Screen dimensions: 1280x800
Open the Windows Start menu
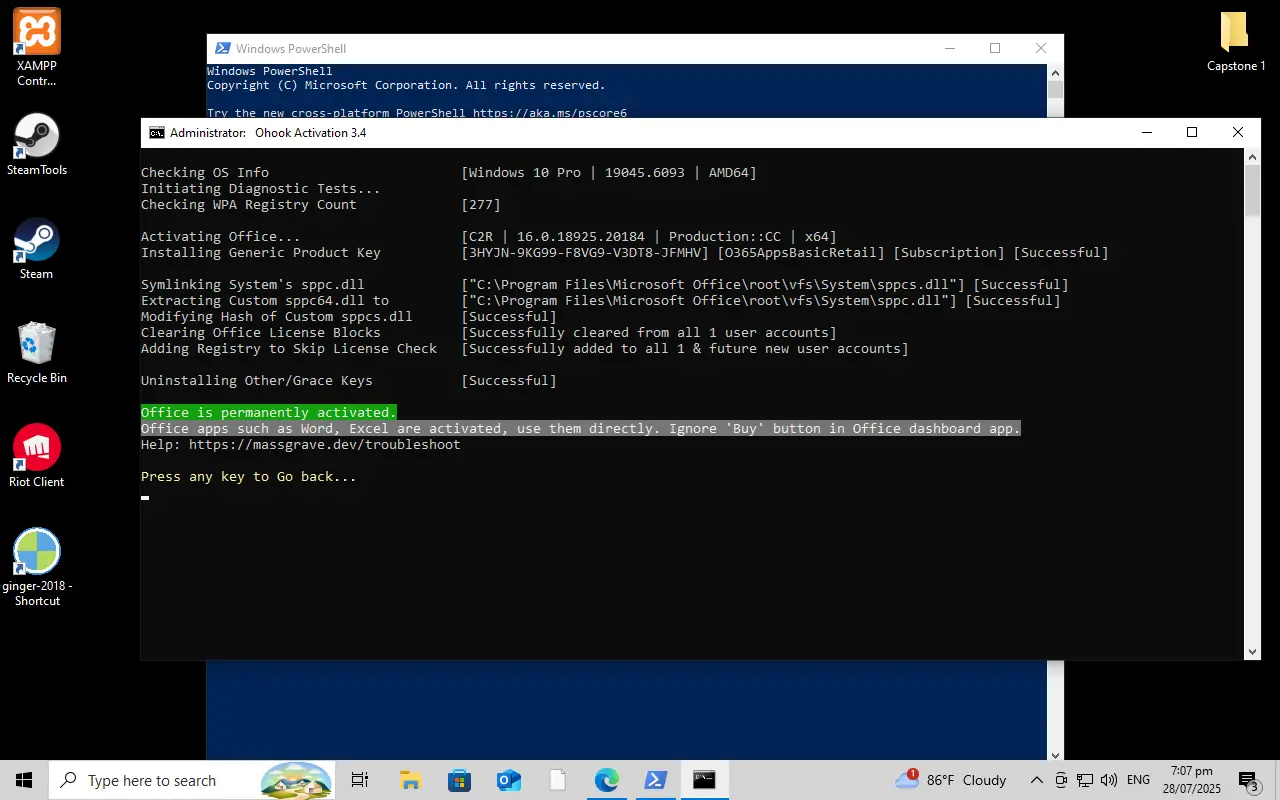pyautogui.click(x=24, y=780)
